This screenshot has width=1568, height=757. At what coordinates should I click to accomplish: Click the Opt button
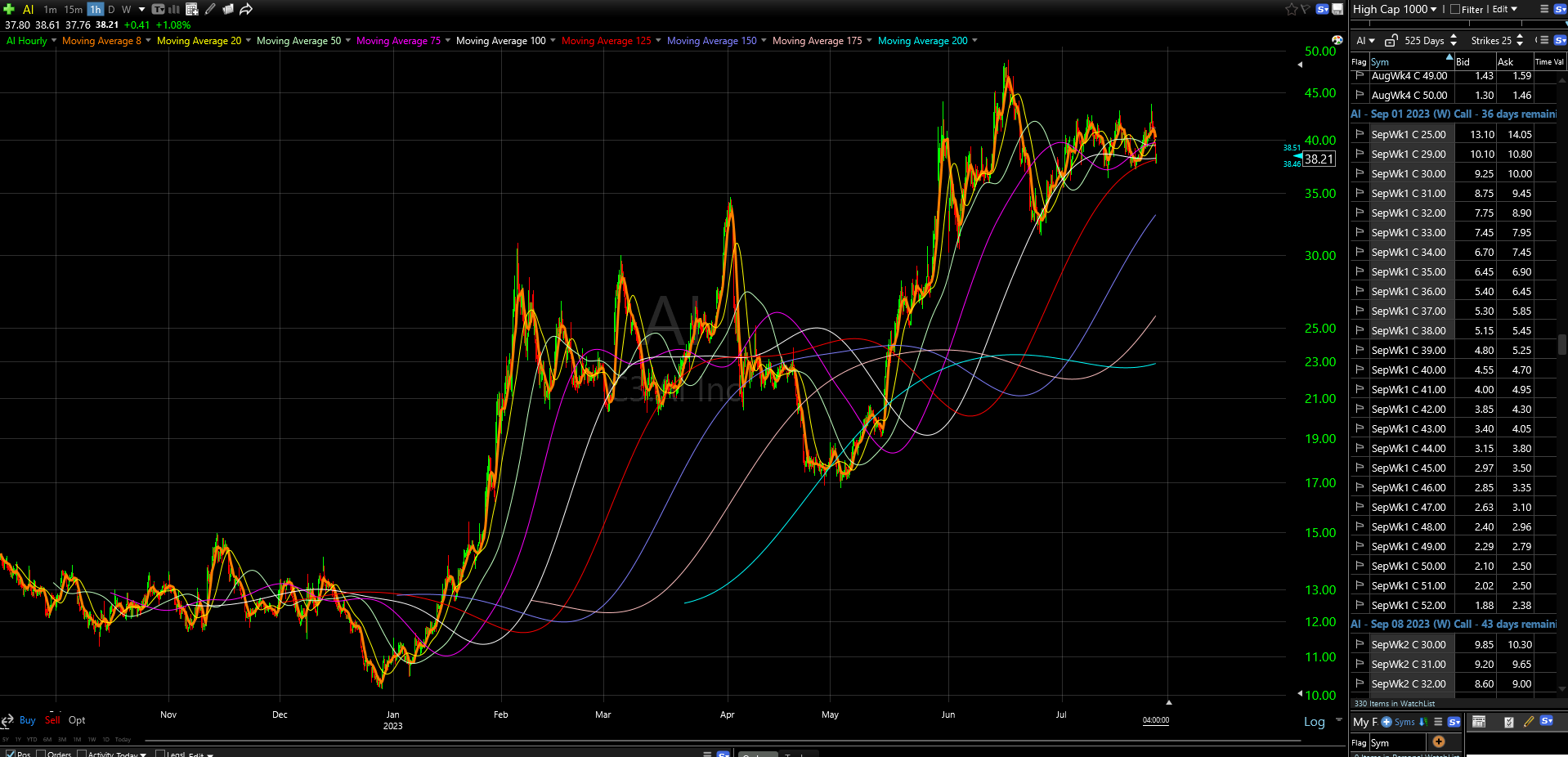(x=77, y=720)
